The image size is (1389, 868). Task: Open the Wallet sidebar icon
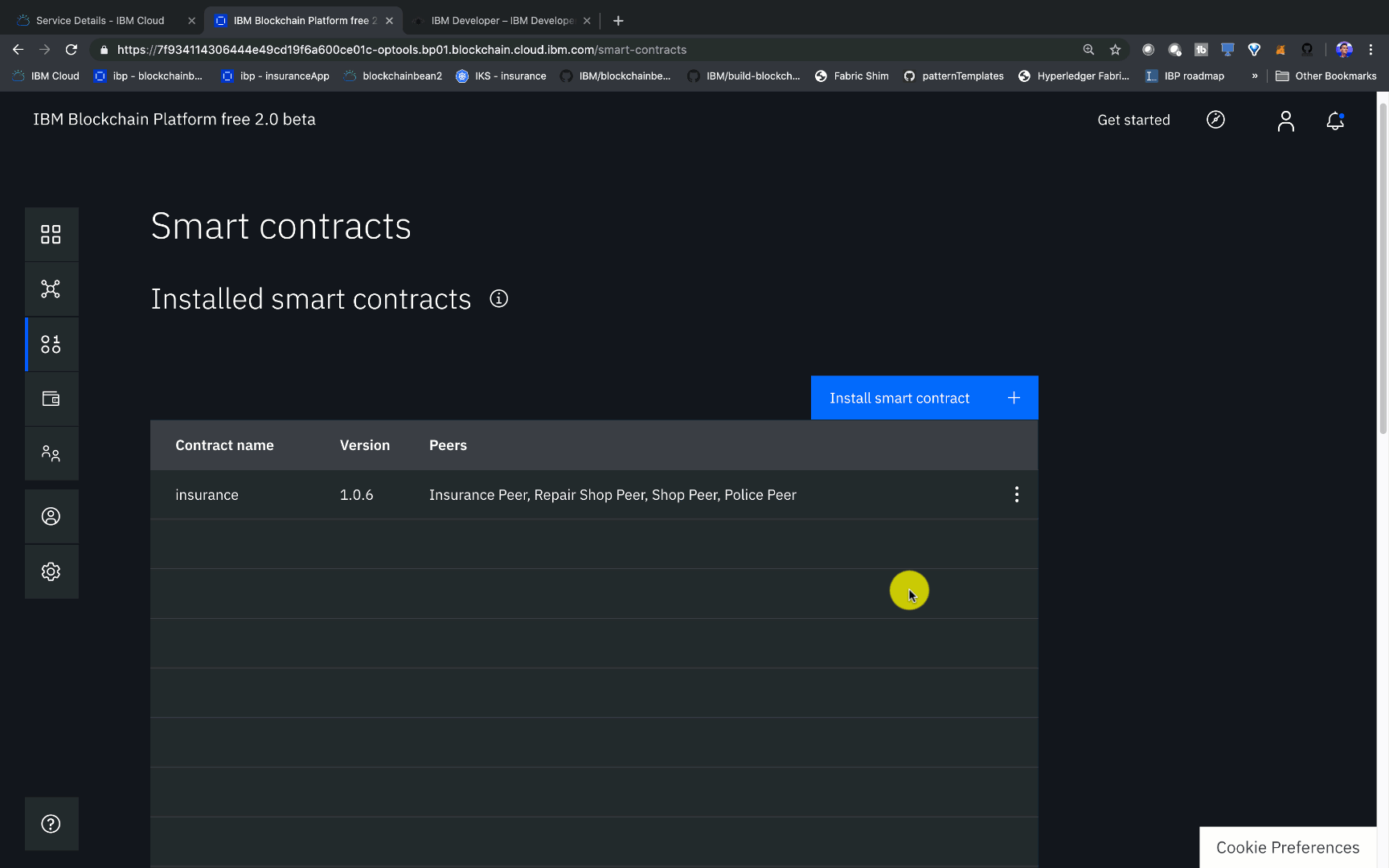pos(51,399)
